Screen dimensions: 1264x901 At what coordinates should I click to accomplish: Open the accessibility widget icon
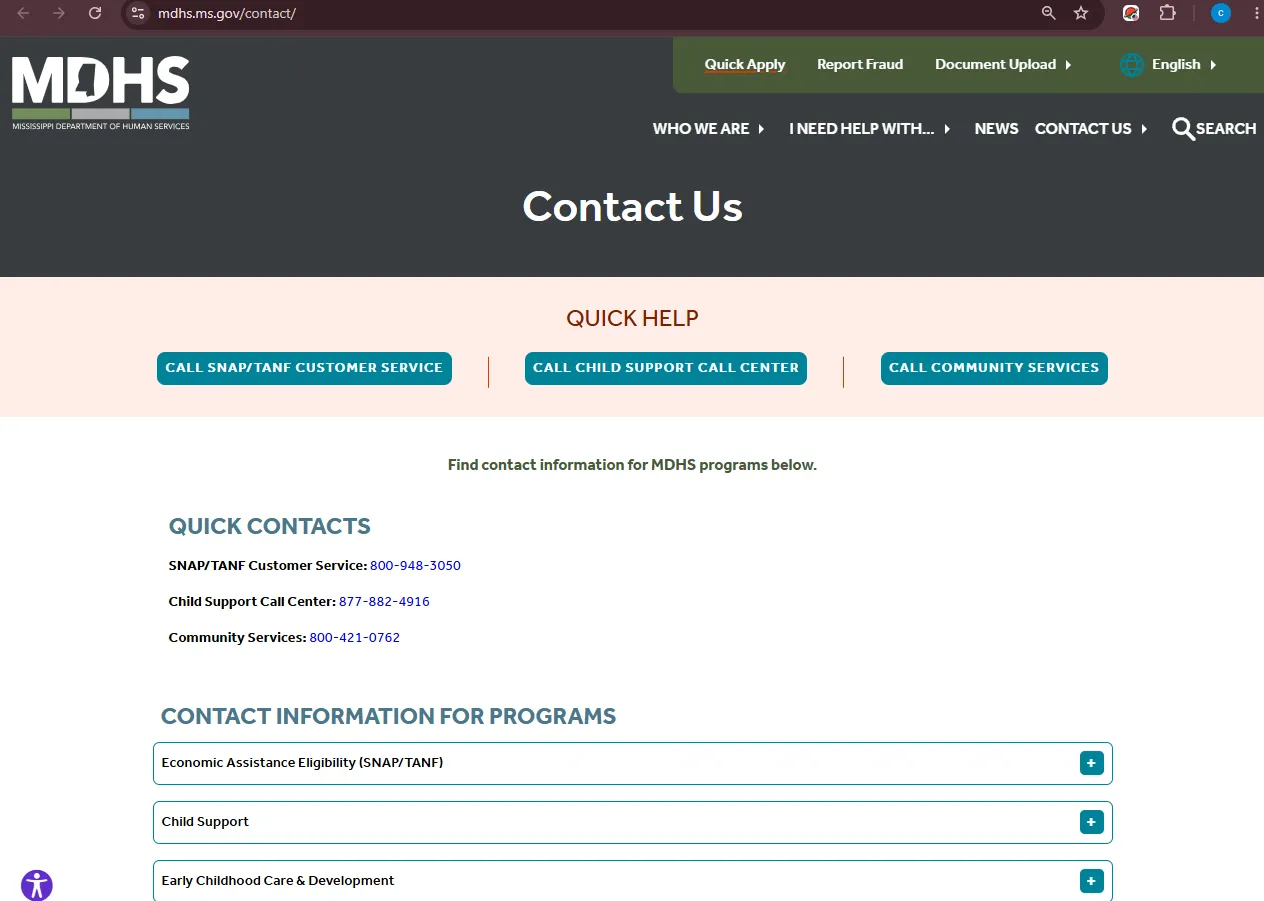tap(37, 885)
